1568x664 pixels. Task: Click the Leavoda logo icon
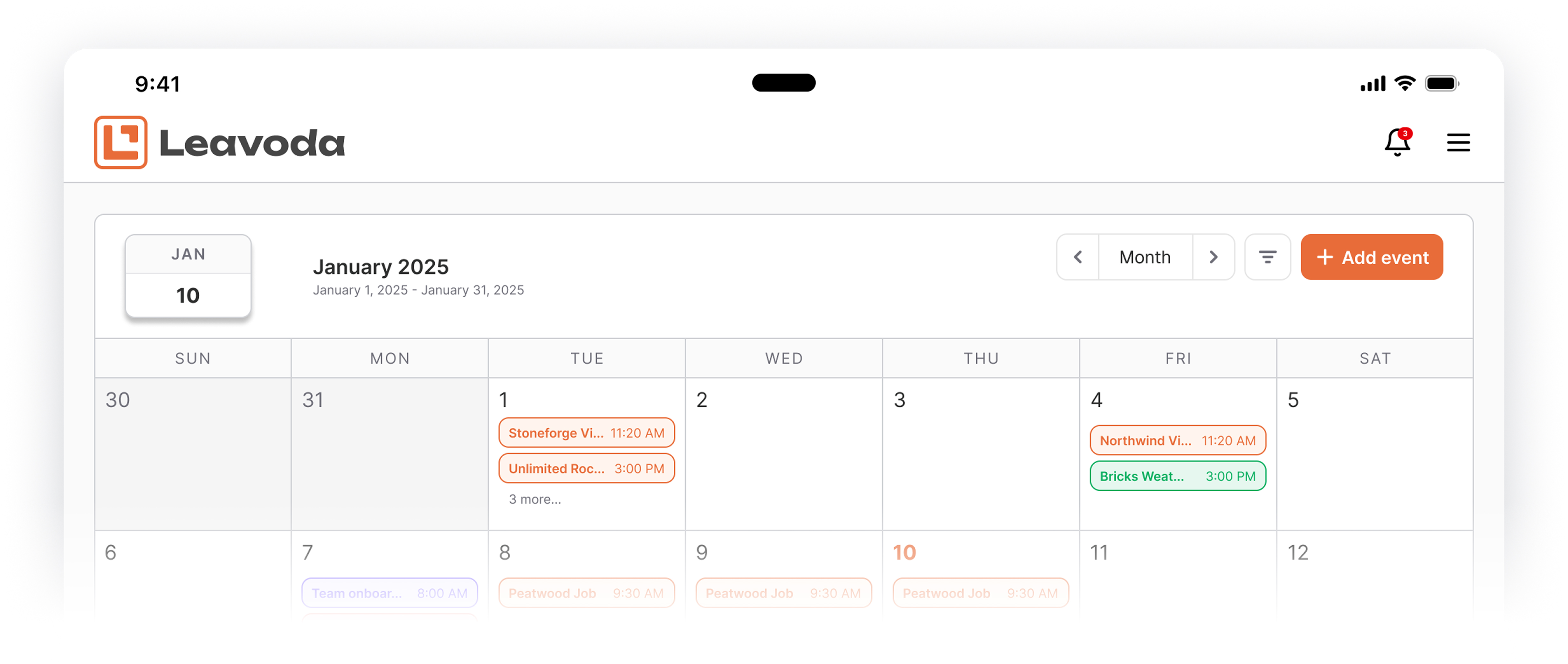pos(120,142)
